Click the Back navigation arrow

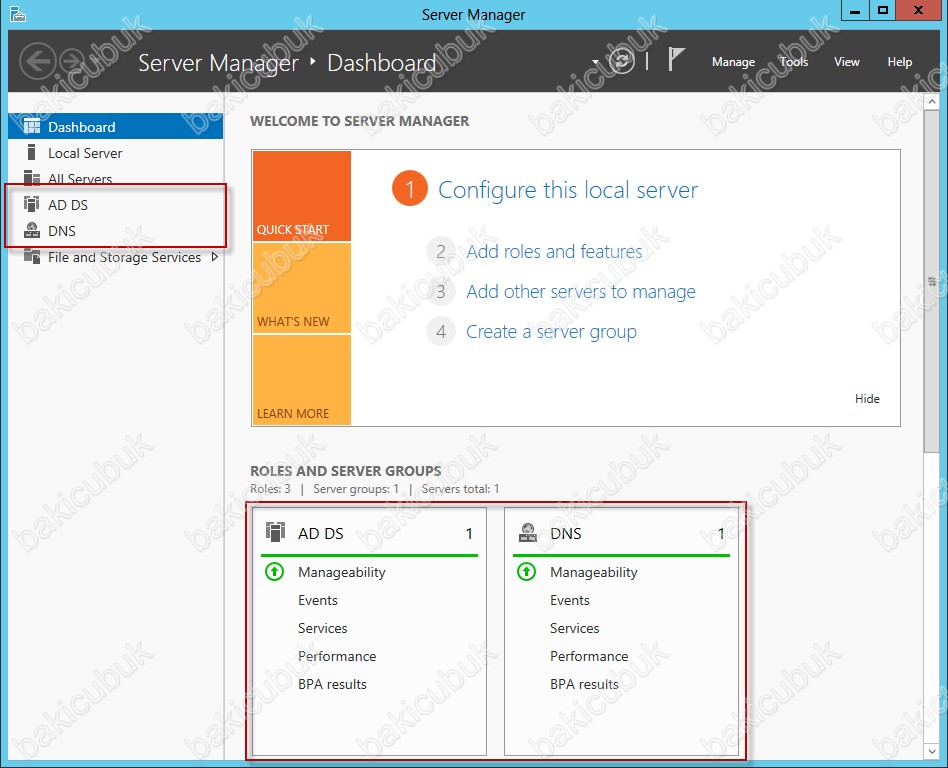[37, 61]
